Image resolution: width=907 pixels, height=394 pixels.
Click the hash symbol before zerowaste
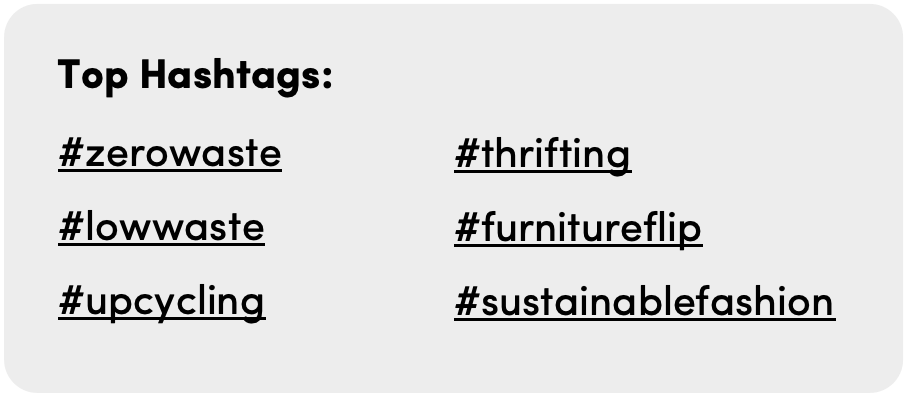tap(71, 153)
